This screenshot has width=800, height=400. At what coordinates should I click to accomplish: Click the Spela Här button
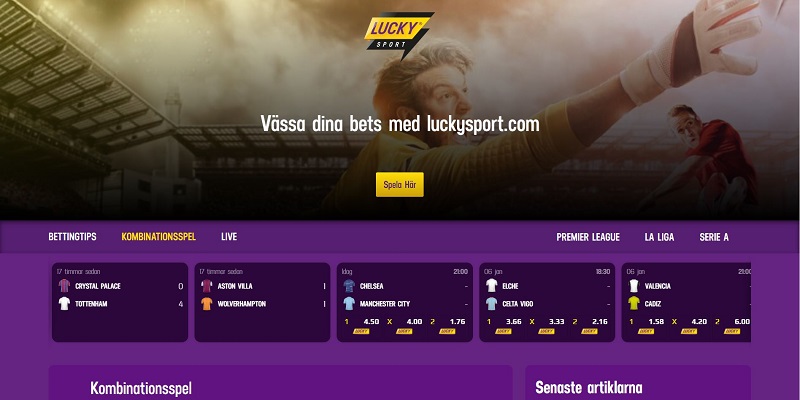[x=399, y=185]
